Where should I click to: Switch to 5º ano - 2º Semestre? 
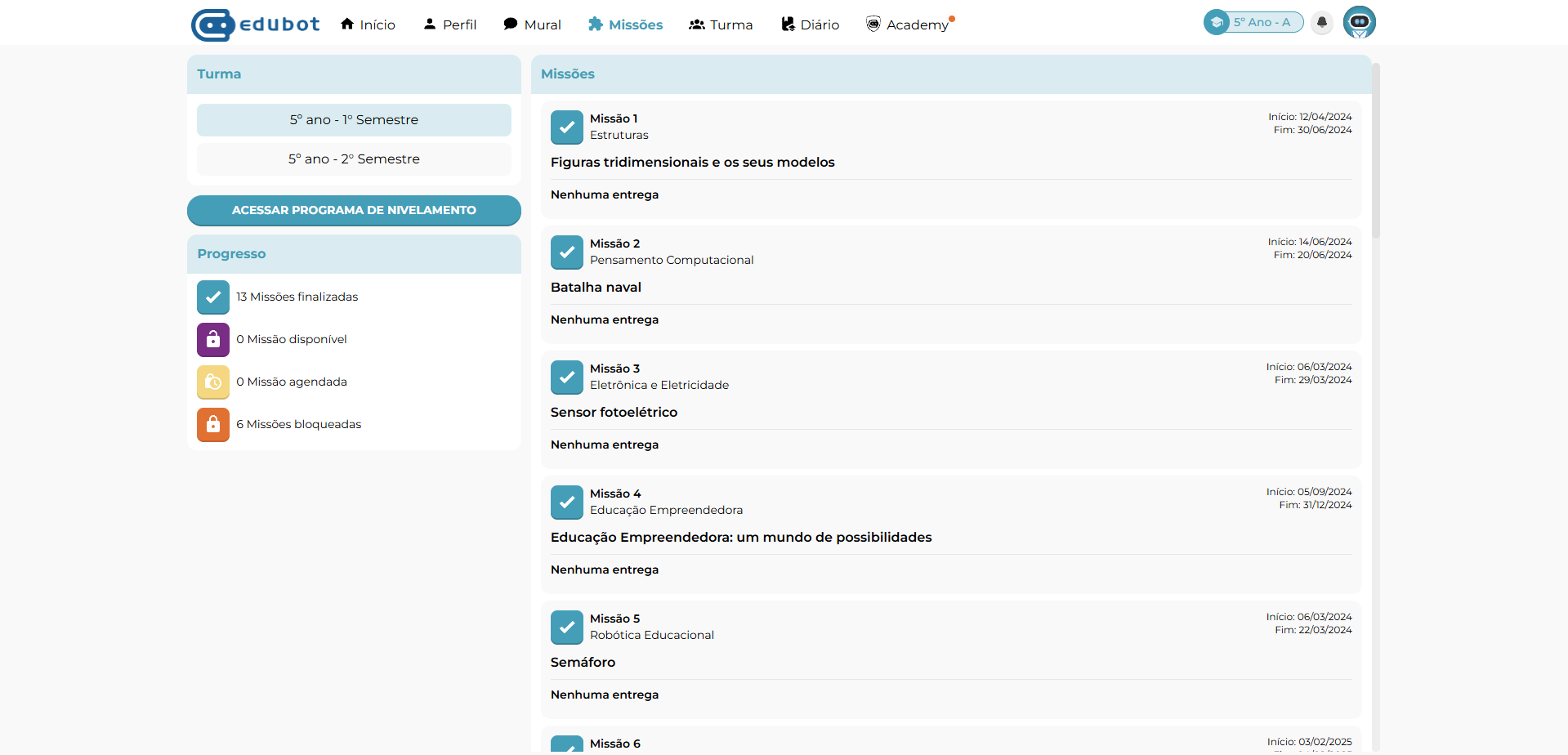(354, 159)
